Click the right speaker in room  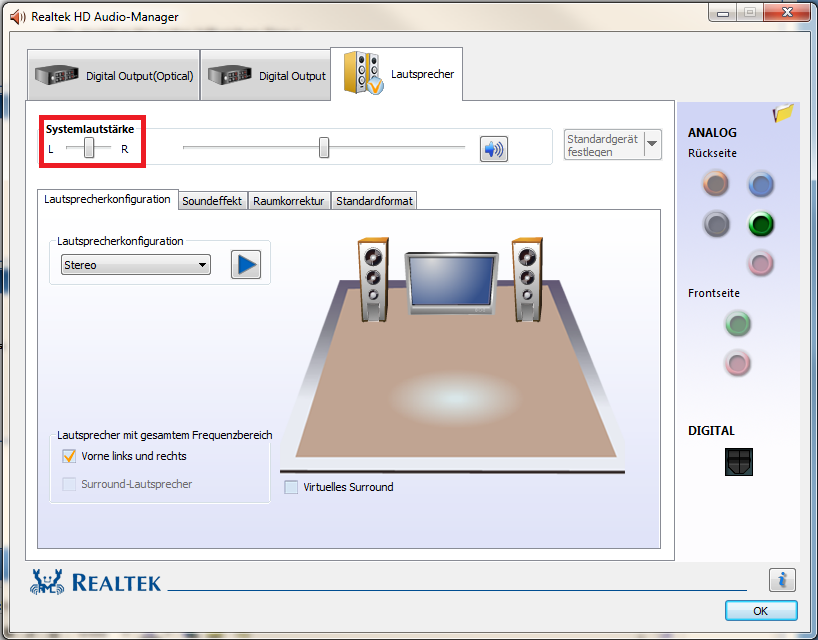527,279
